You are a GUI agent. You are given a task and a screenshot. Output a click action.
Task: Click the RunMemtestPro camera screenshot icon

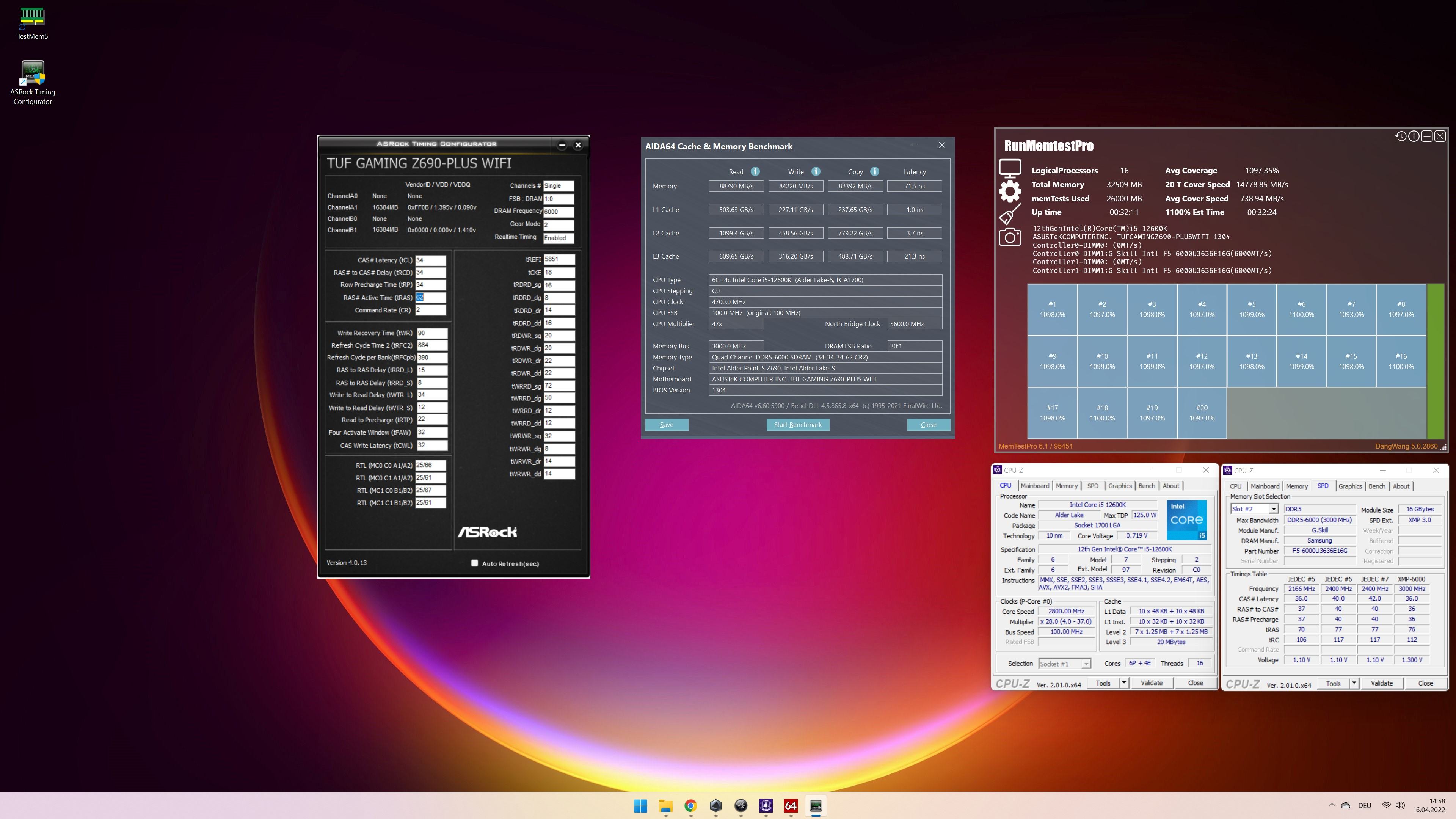[1009, 237]
